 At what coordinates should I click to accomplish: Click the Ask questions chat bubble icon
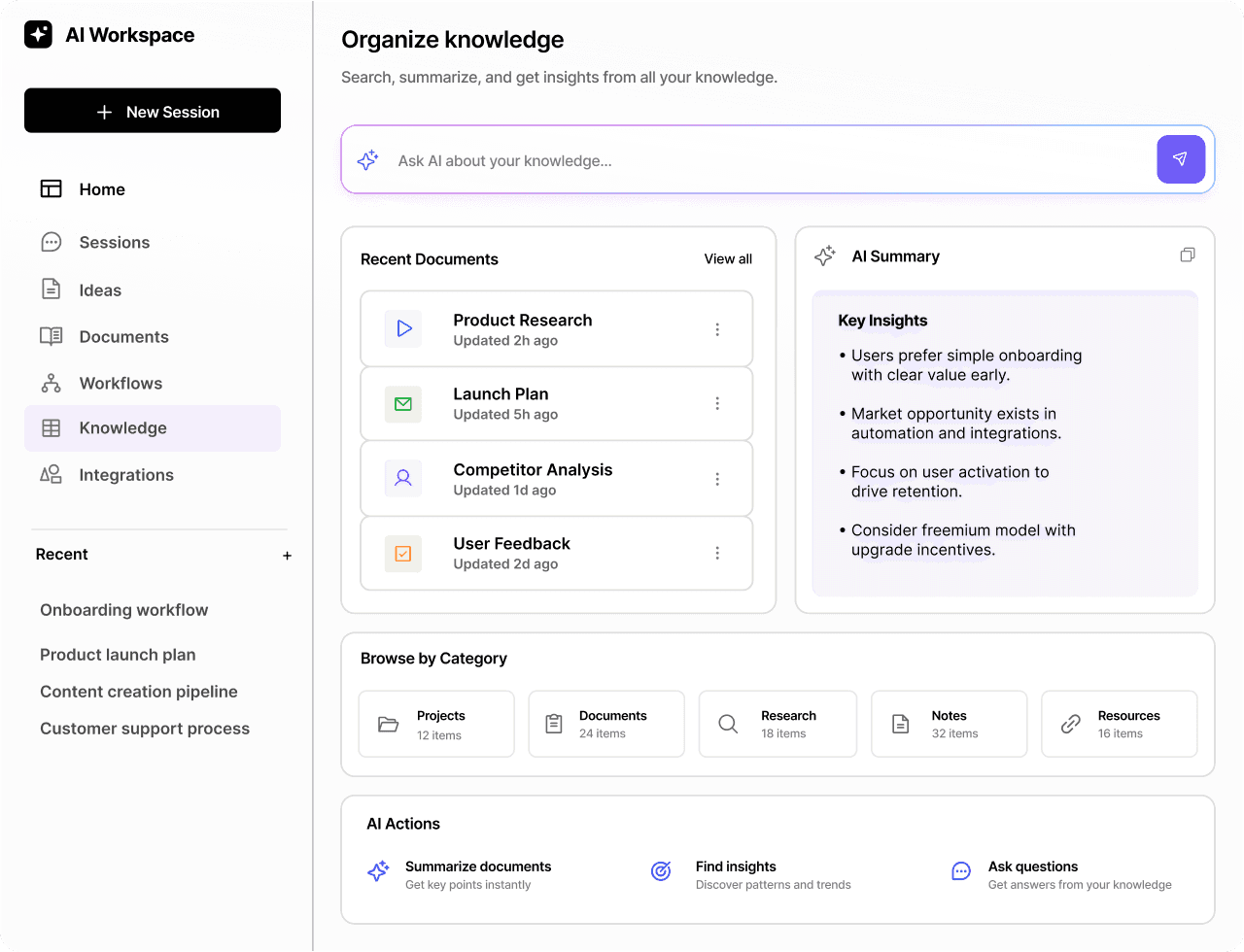(961, 870)
